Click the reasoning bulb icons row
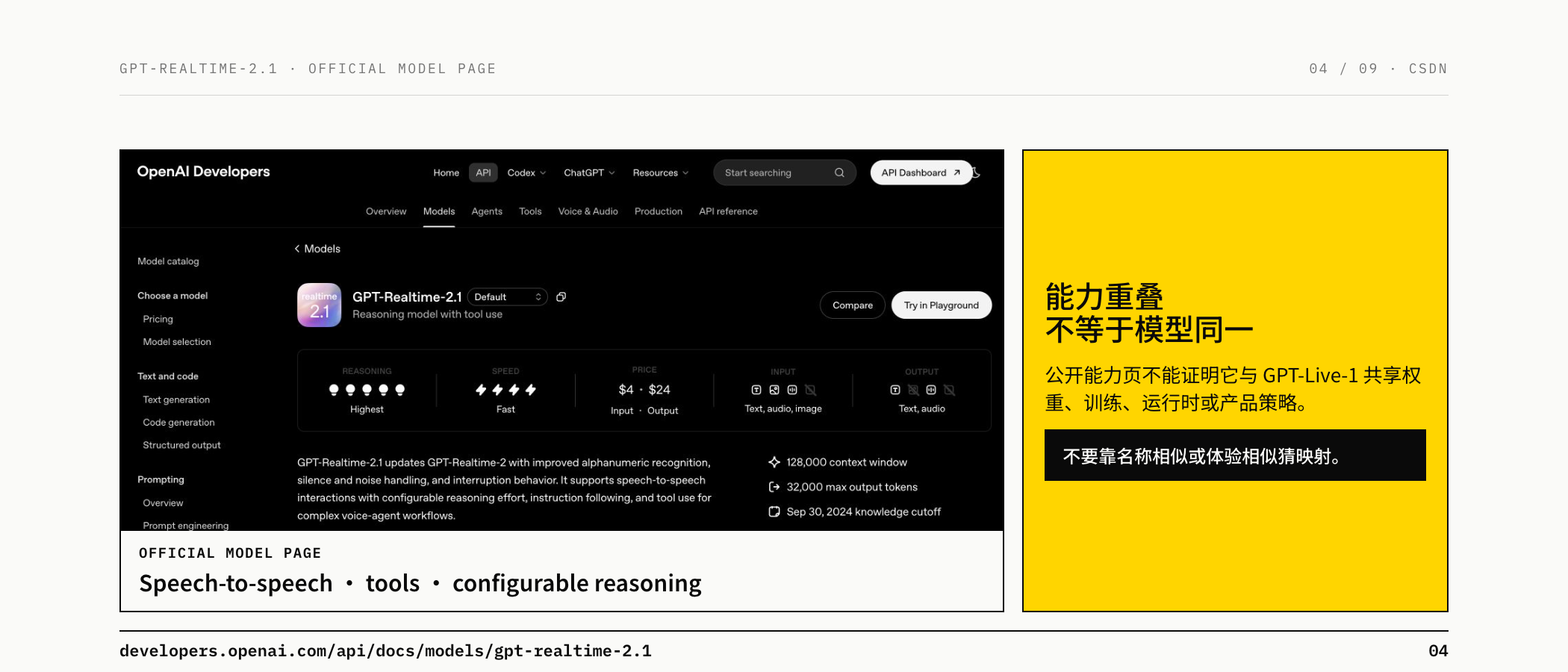Viewport: 1568px width, 672px height. tap(367, 390)
